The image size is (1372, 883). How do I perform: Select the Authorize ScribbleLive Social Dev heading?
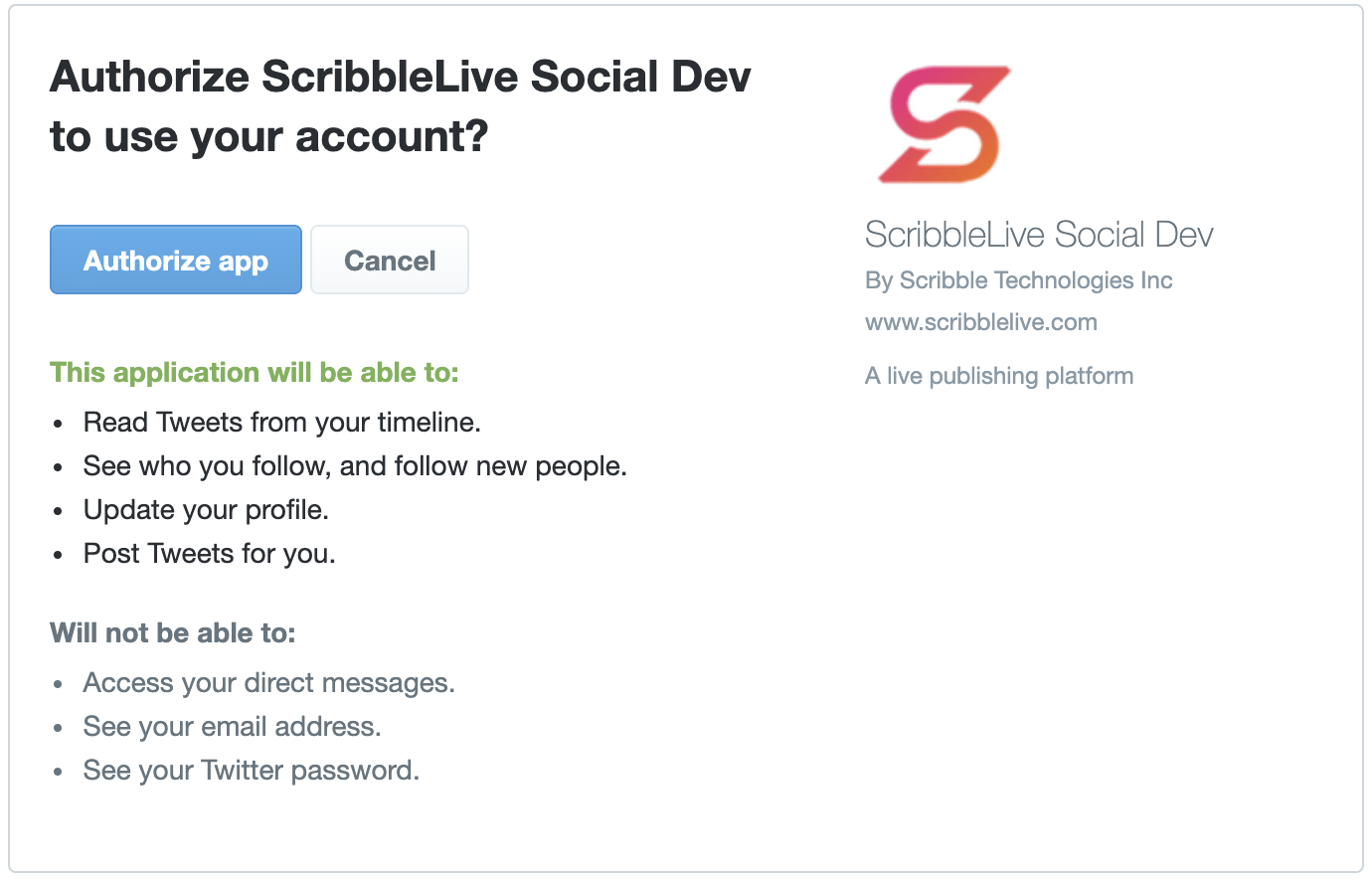coord(401,77)
